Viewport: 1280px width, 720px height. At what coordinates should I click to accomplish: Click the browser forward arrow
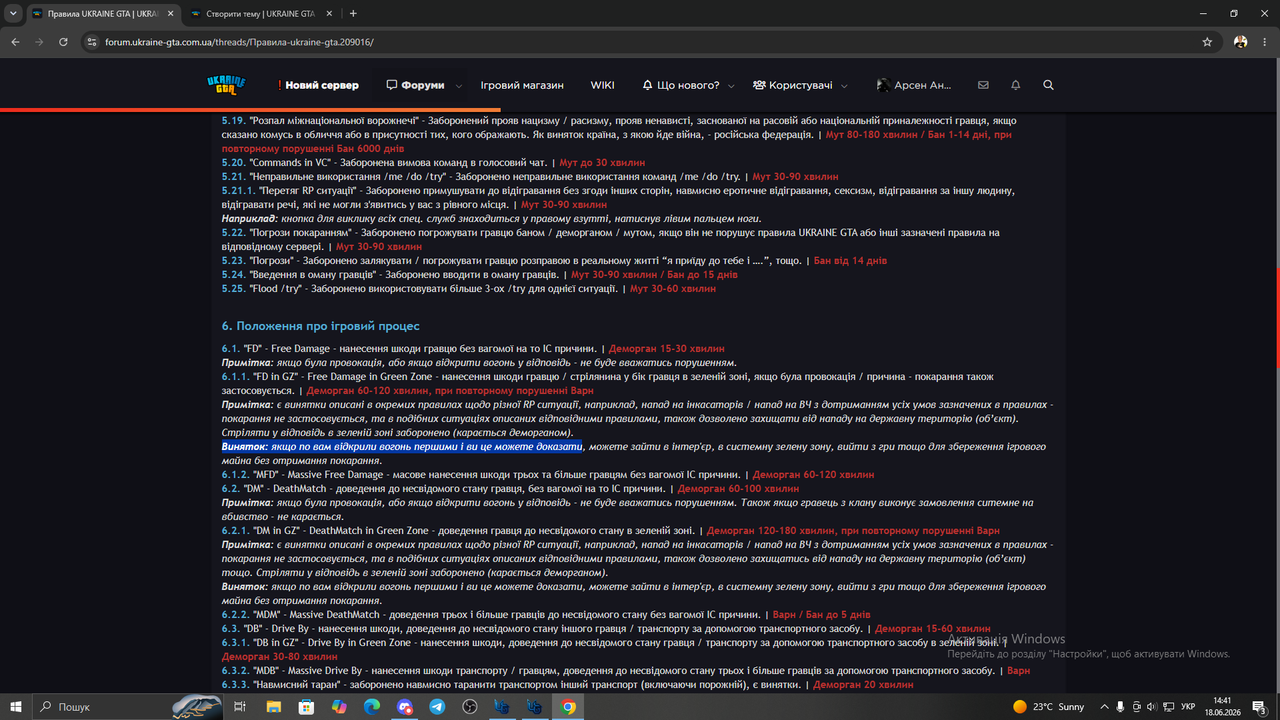[39, 42]
